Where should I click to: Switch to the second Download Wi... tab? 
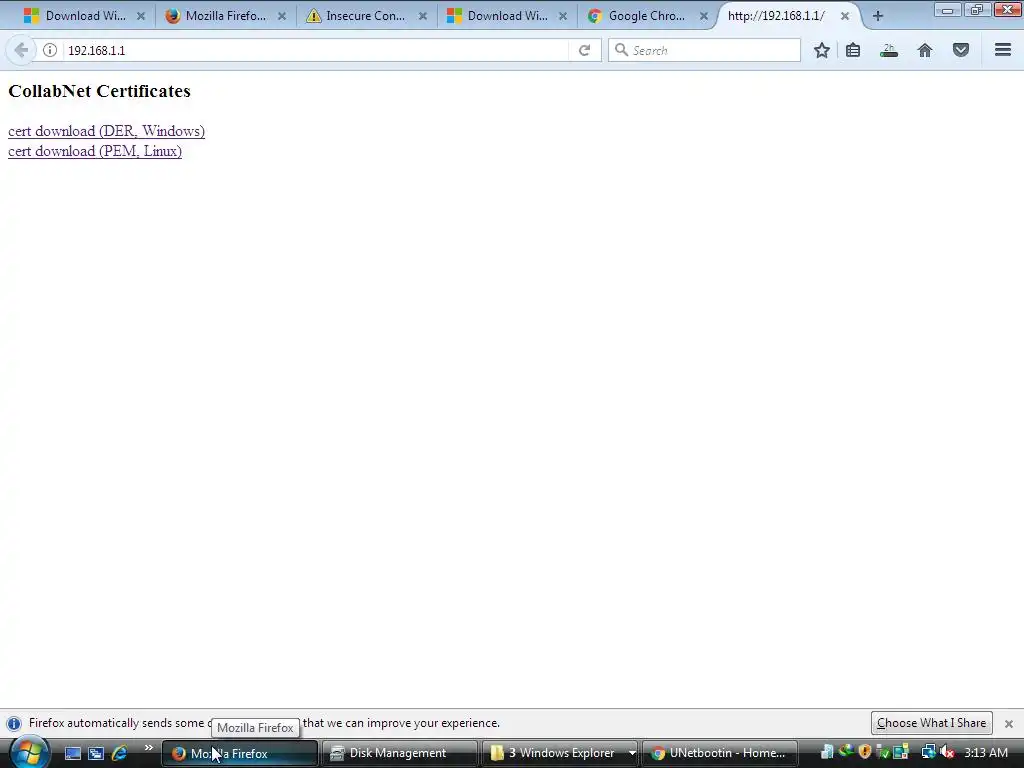pyautogui.click(x=507, y=16)
